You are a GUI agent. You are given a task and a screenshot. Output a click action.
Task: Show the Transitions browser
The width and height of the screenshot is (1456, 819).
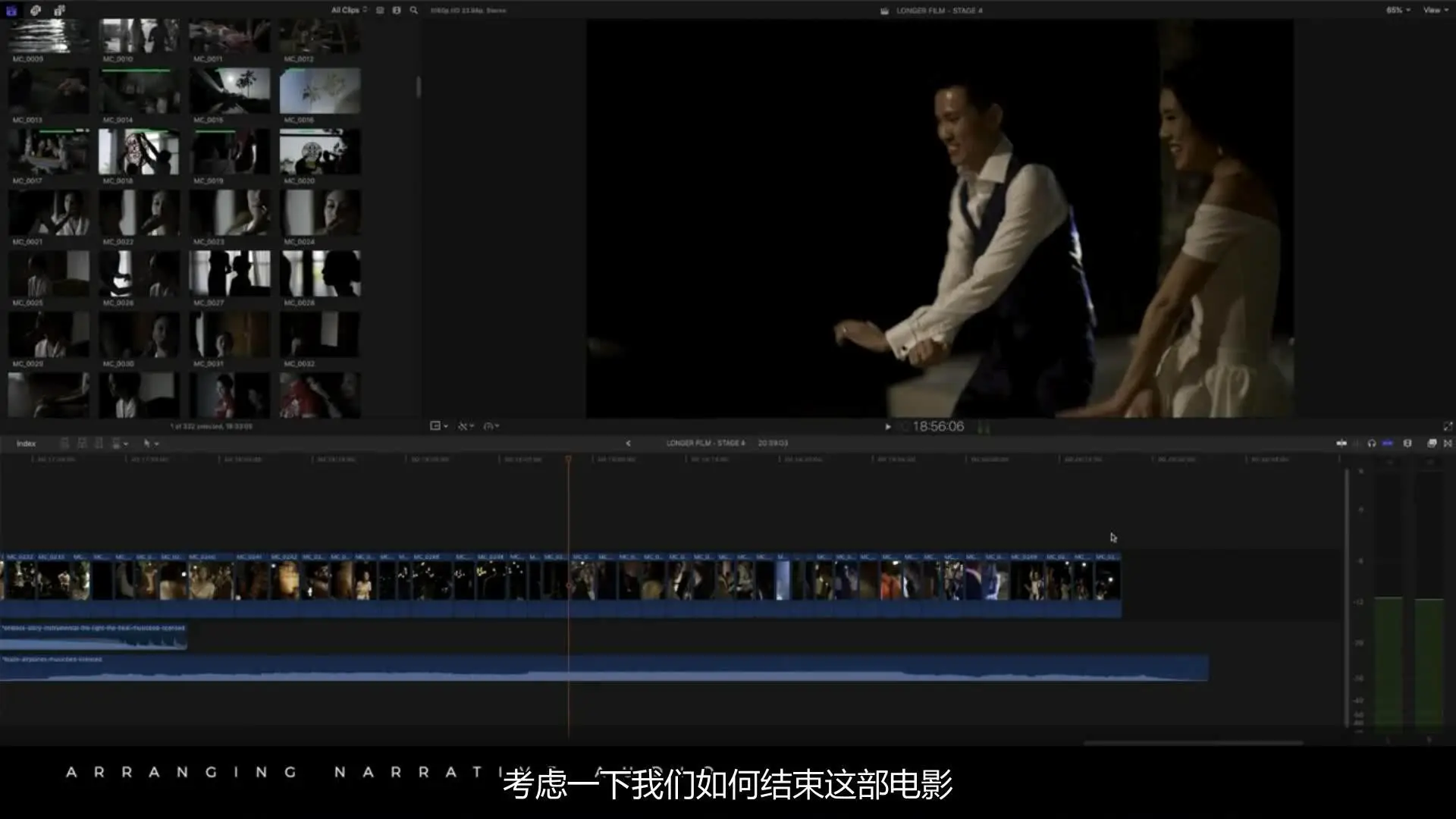1448,444
